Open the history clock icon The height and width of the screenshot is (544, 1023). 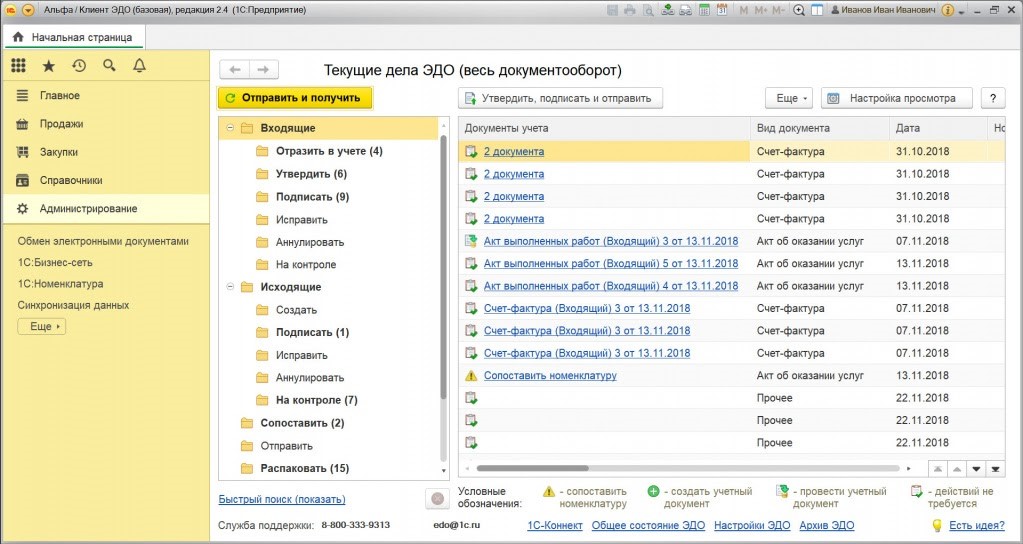point(79,66)
